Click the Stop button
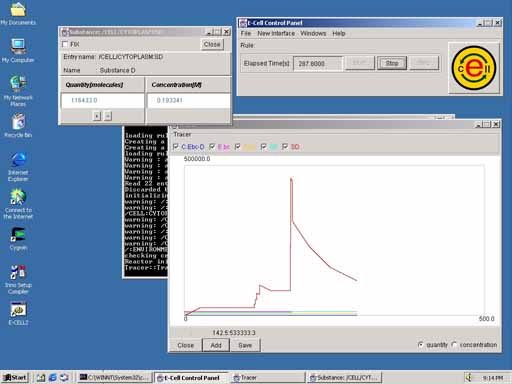Viewport: 512px width, 384px height. point(392,63)
